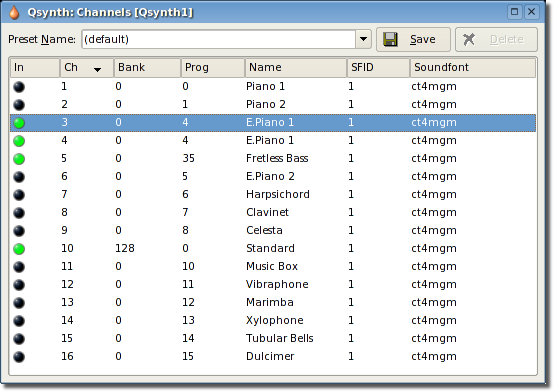The image size is (554, 392).
Task: Close the Qsynth Channels window
Action: (531, 12)
